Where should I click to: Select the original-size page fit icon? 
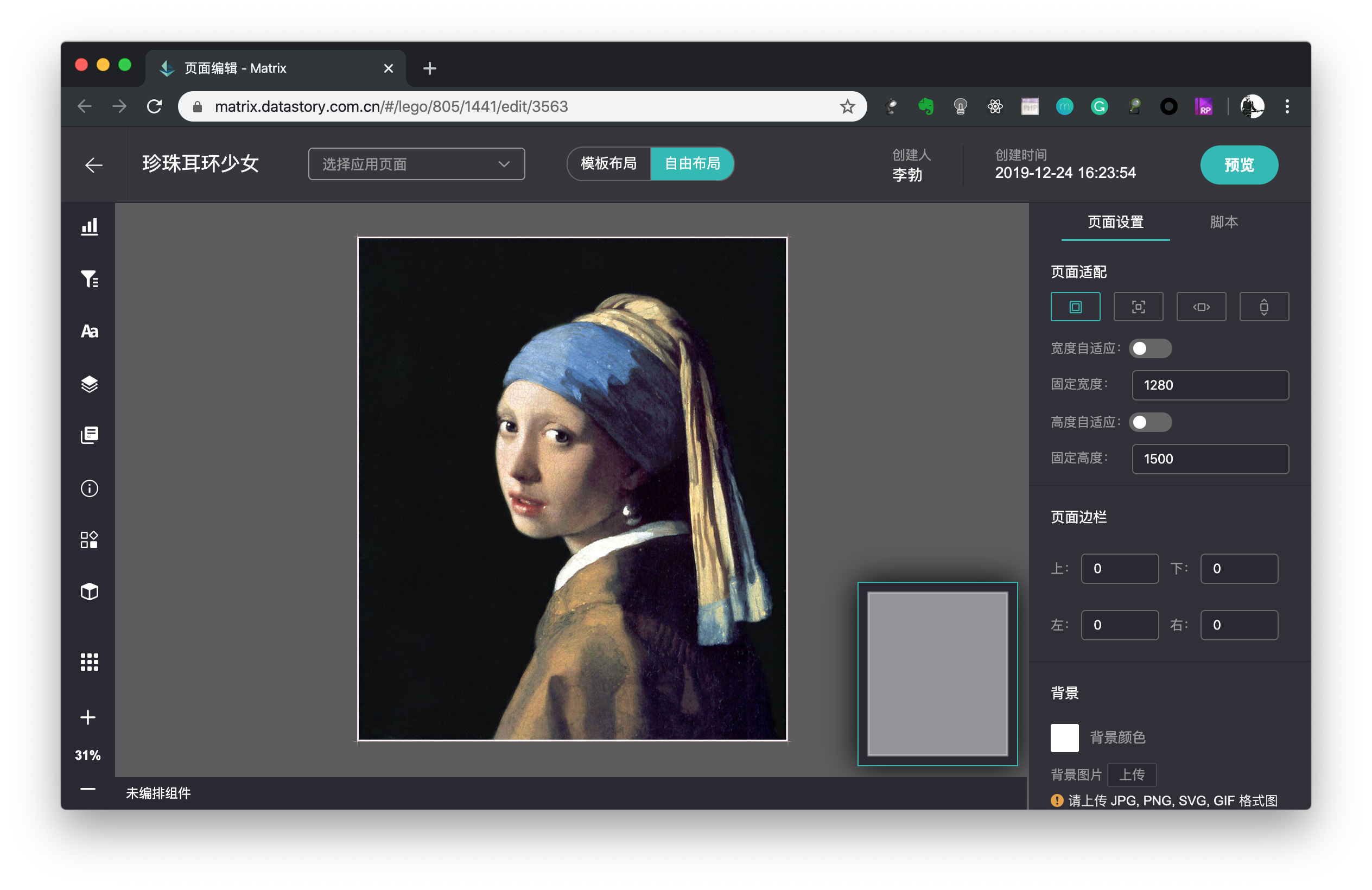tap(1075, 307)
